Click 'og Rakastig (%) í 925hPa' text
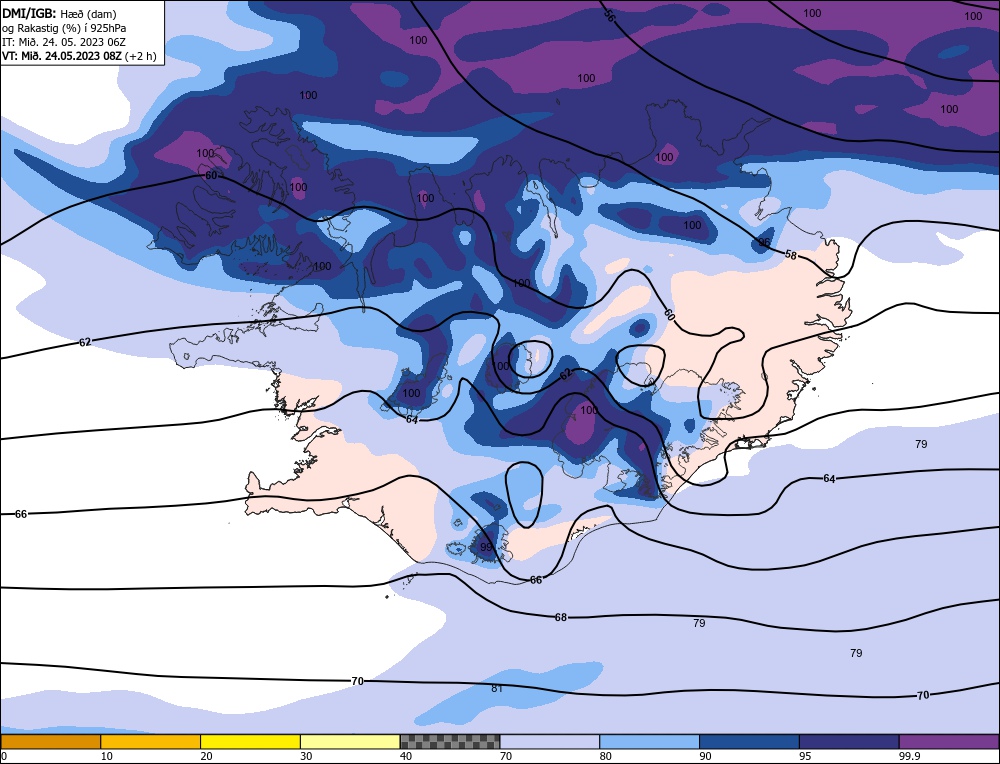Screen dimensions: 1000x764 [x=64, y=28]
